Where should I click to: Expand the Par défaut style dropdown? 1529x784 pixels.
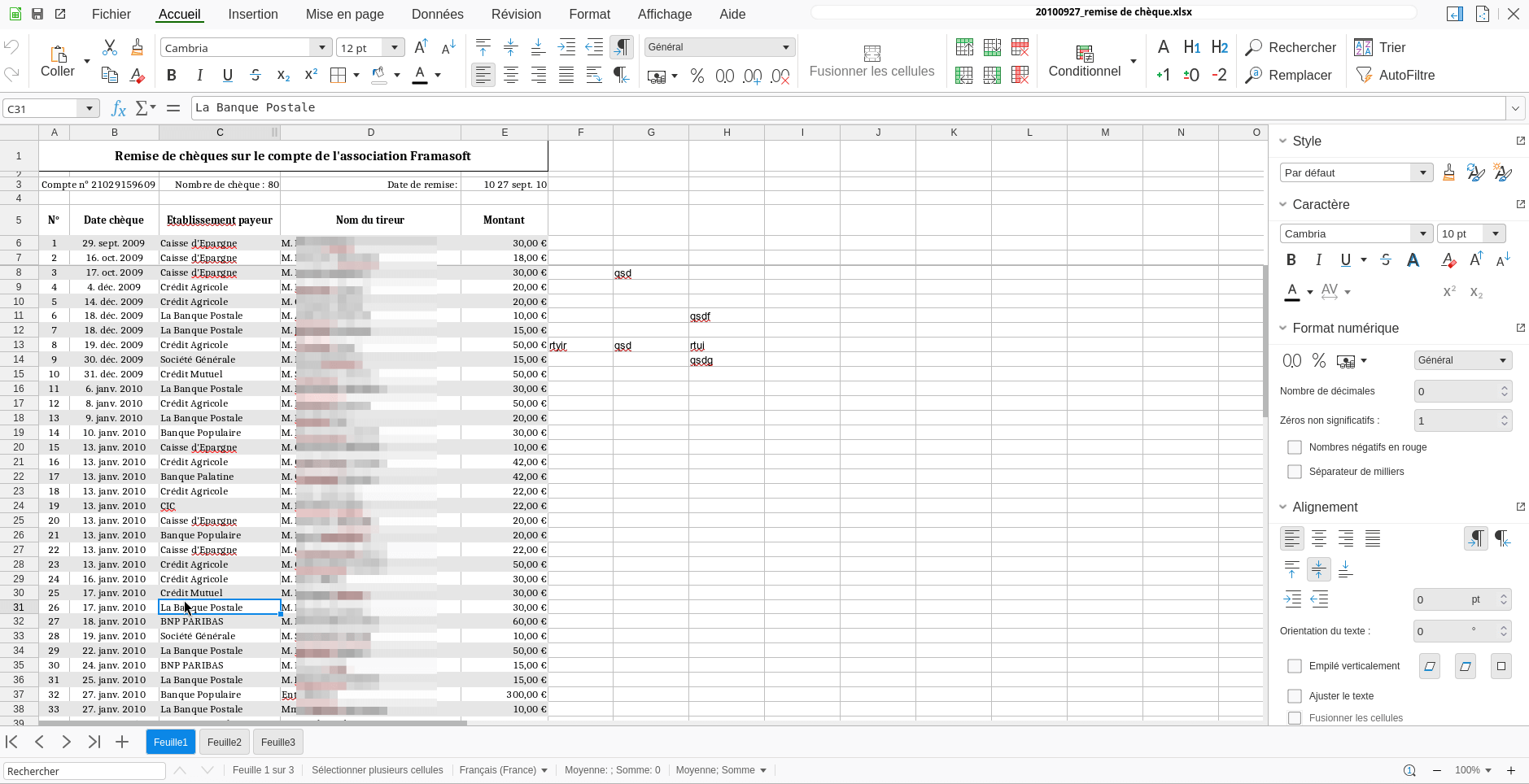[x=1422, y=172]
